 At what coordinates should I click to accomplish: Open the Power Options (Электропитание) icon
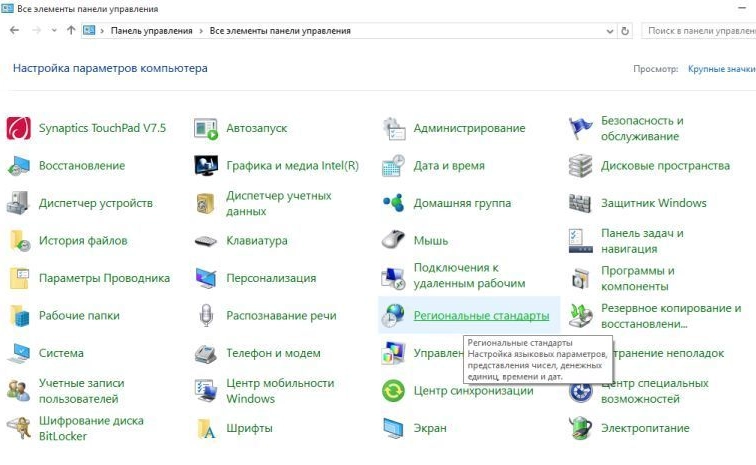click(581, 428)
